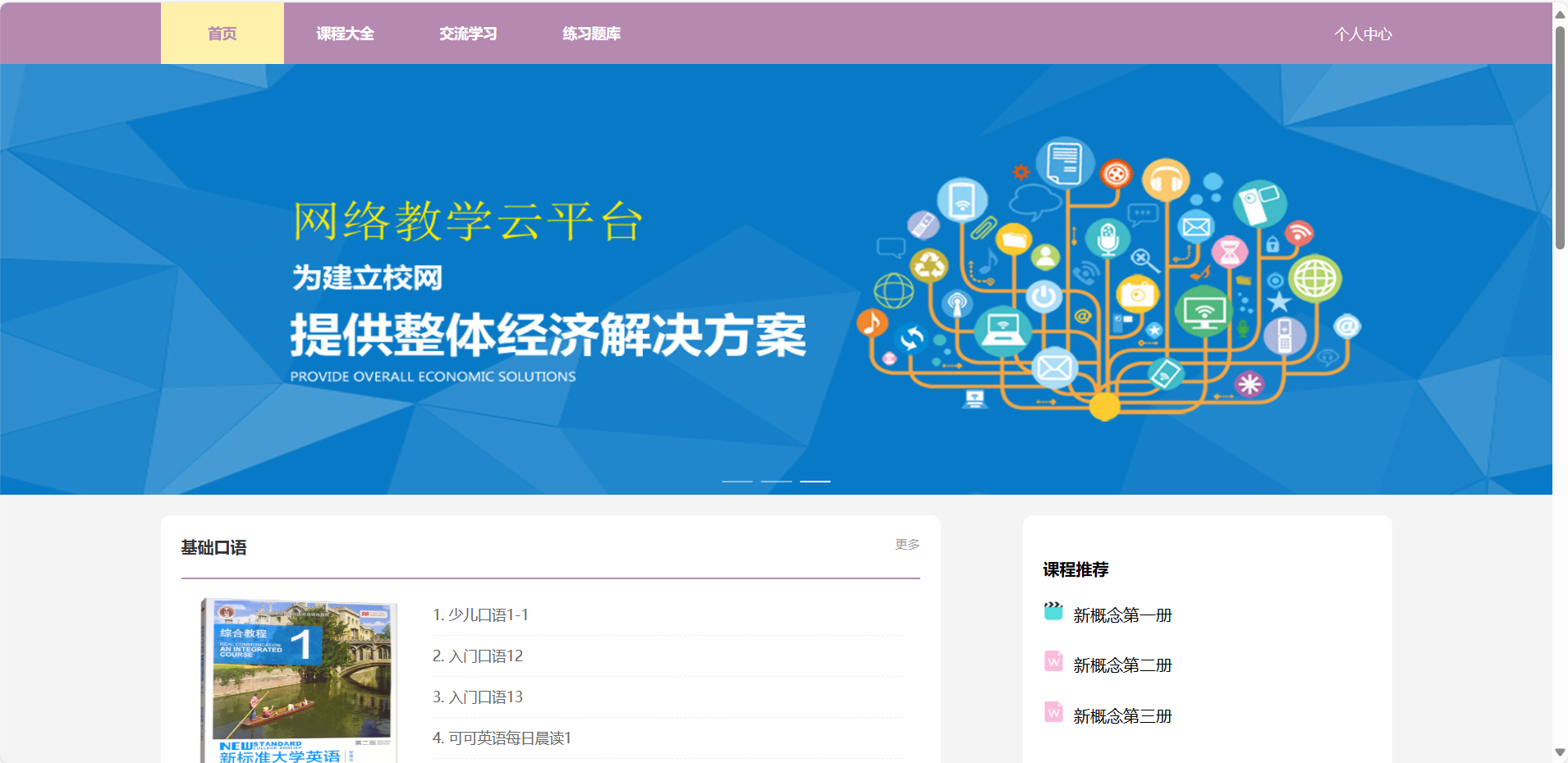
Task: Open the 首页 navigation tab
Action: (222, 34)
